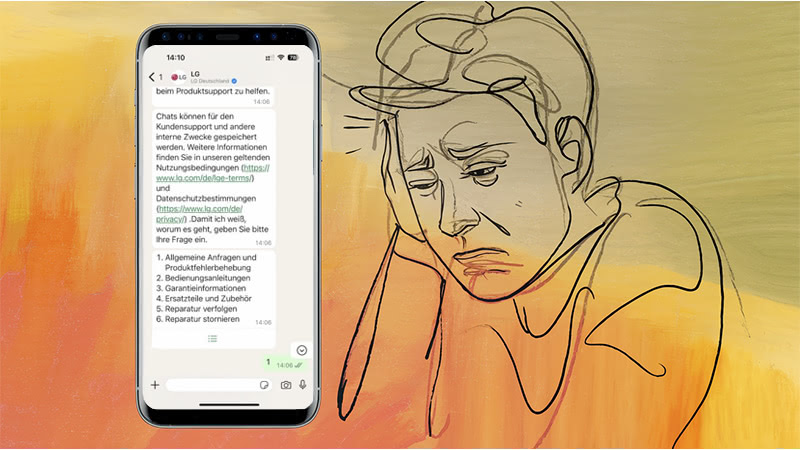Tap the sent '1' message bubble
Image resolution: width=800 pixels, height=450 pixels.
(284, 363)
